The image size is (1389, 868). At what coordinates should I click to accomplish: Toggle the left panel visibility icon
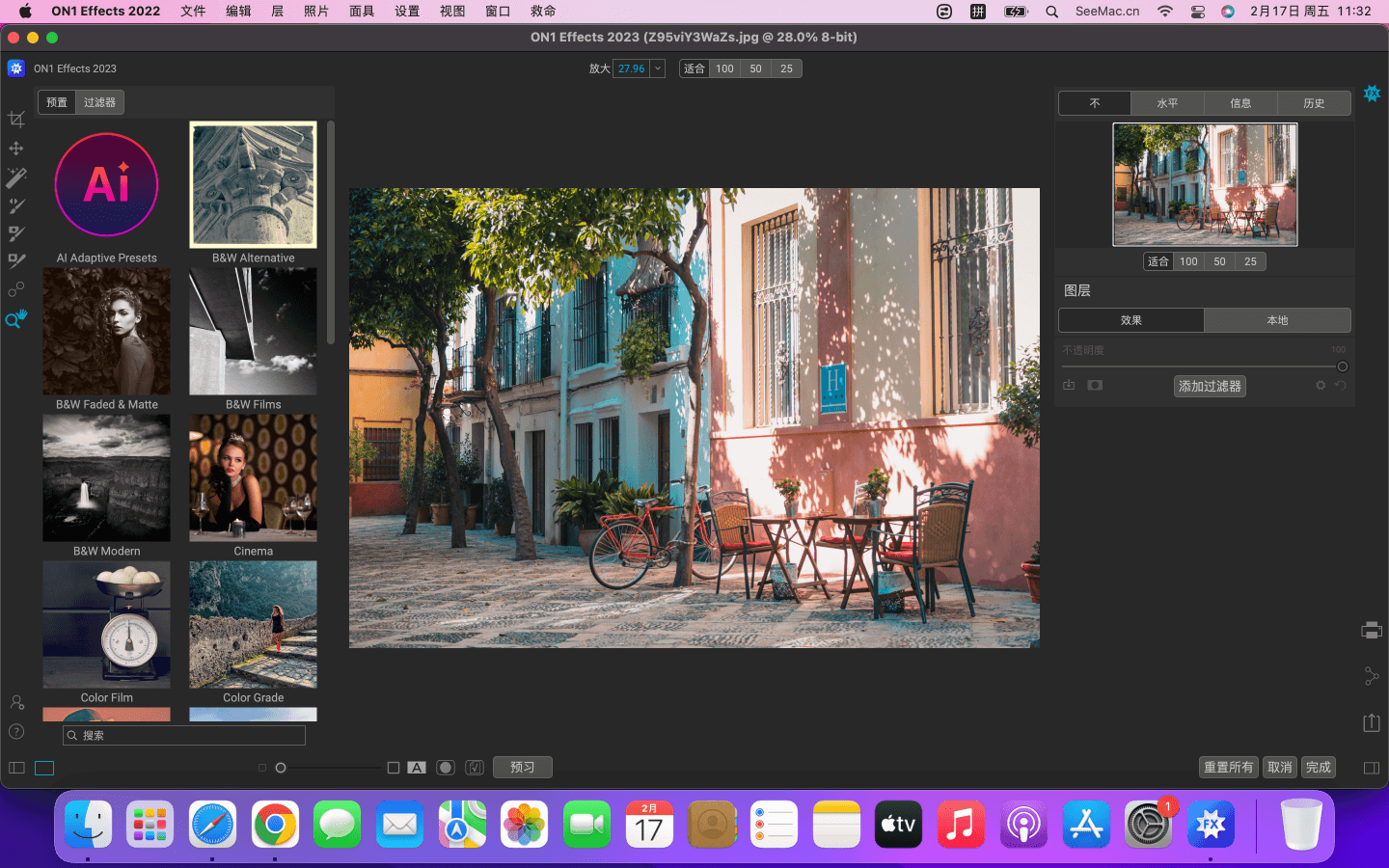click(16, 768)
